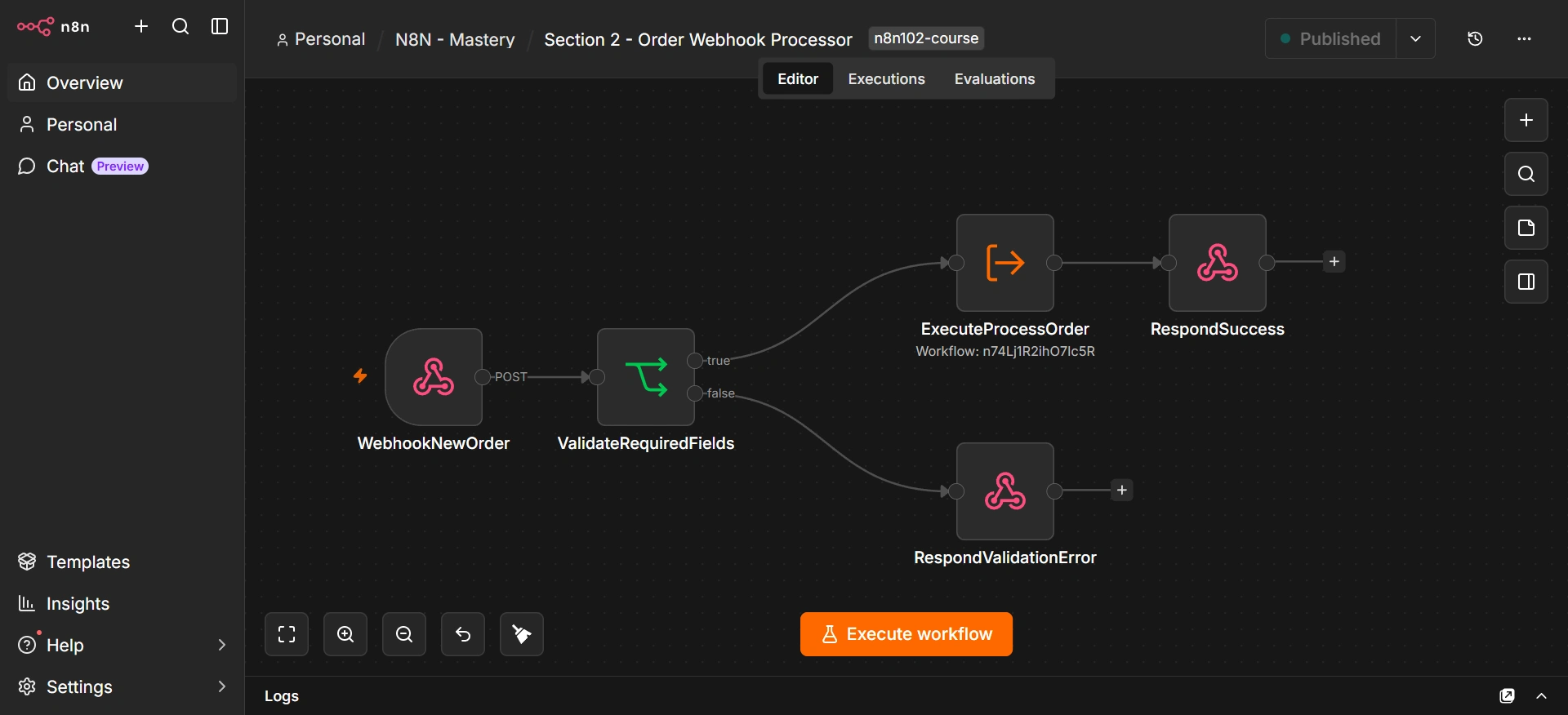Switch to the Evaluations tab
Image resolution: width=1568 pixels, height=715 pixels.
(995, 78)
